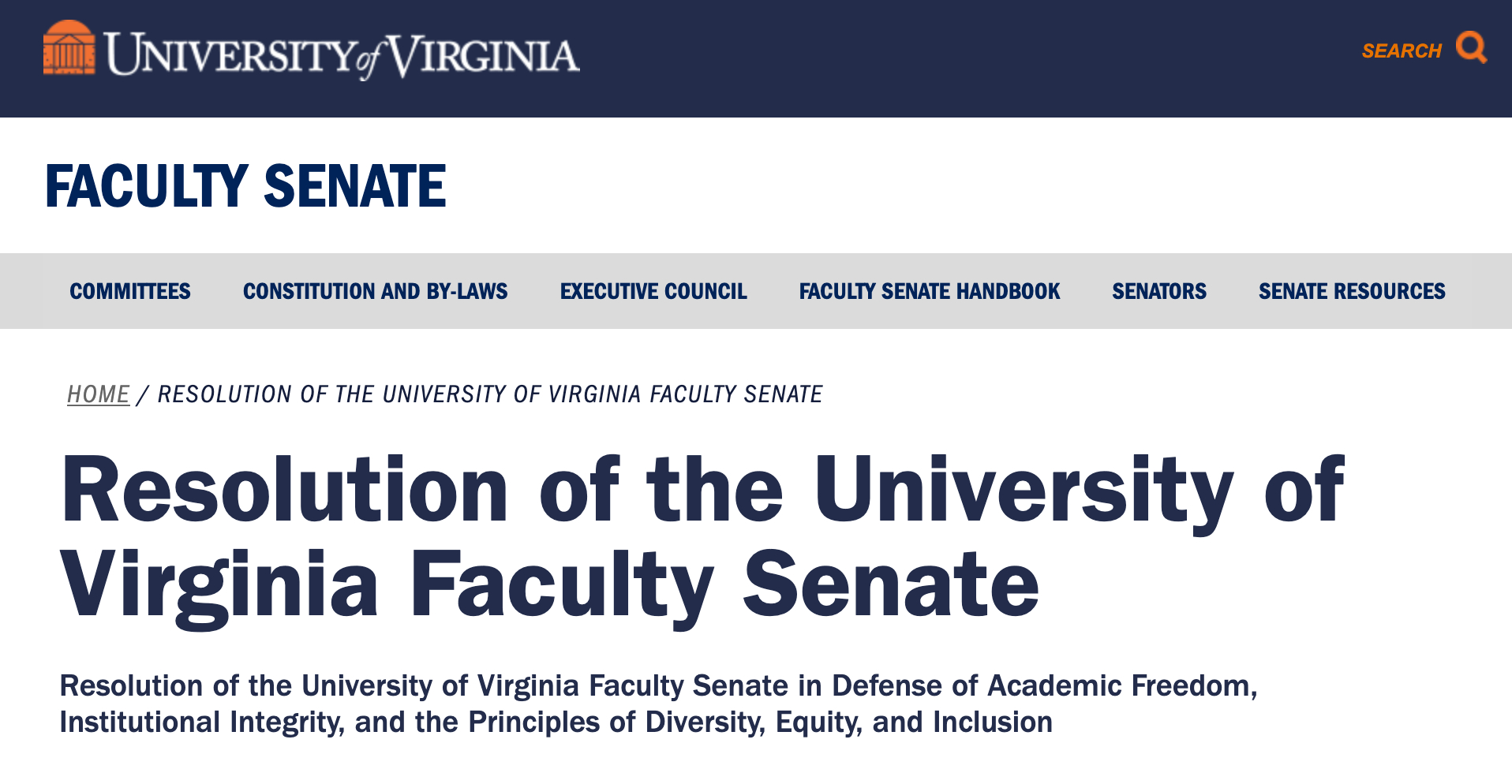Click the subtitle line mentioning Academic Freedom

(x=658, y=686)
